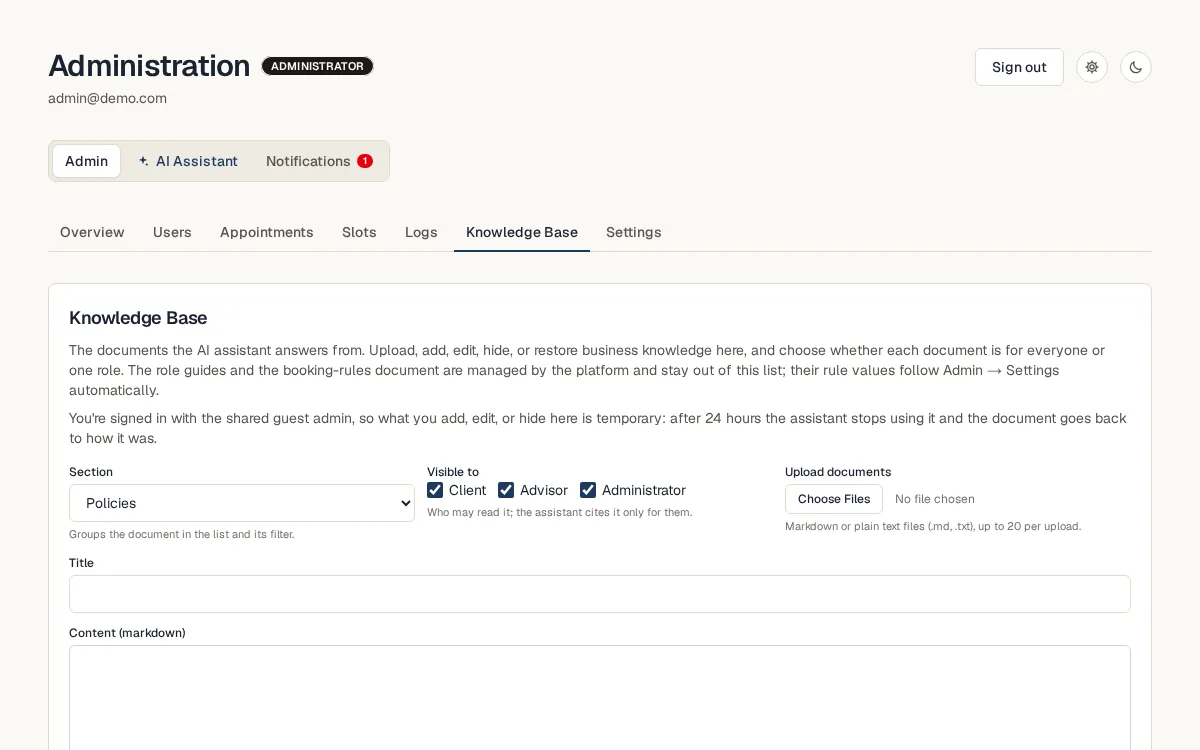Click the Knowledge Base section heading
1200x750 pixels.
coord(138,318)
